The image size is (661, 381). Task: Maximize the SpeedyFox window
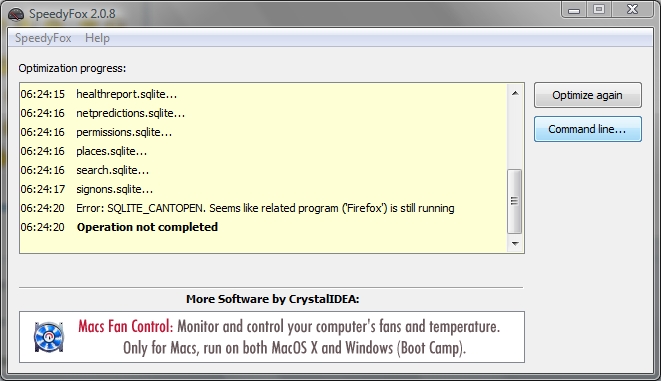(x=599, y=10)
